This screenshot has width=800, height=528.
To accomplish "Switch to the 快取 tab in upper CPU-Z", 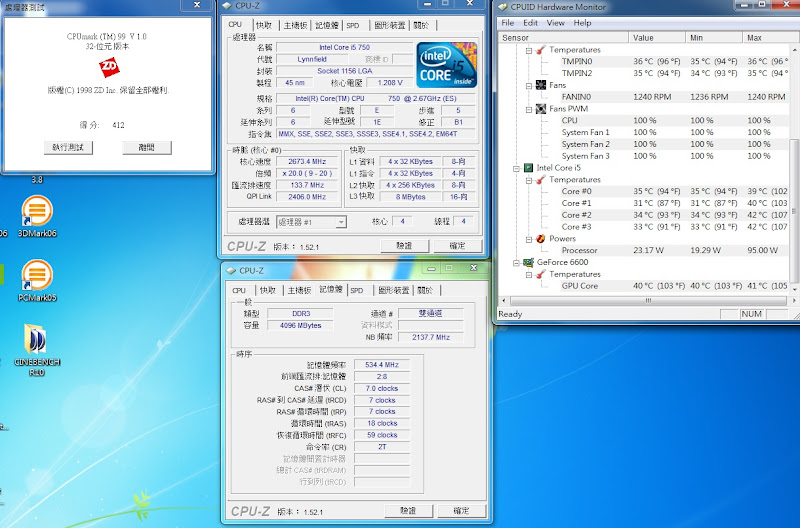I will tap(264, 25).
